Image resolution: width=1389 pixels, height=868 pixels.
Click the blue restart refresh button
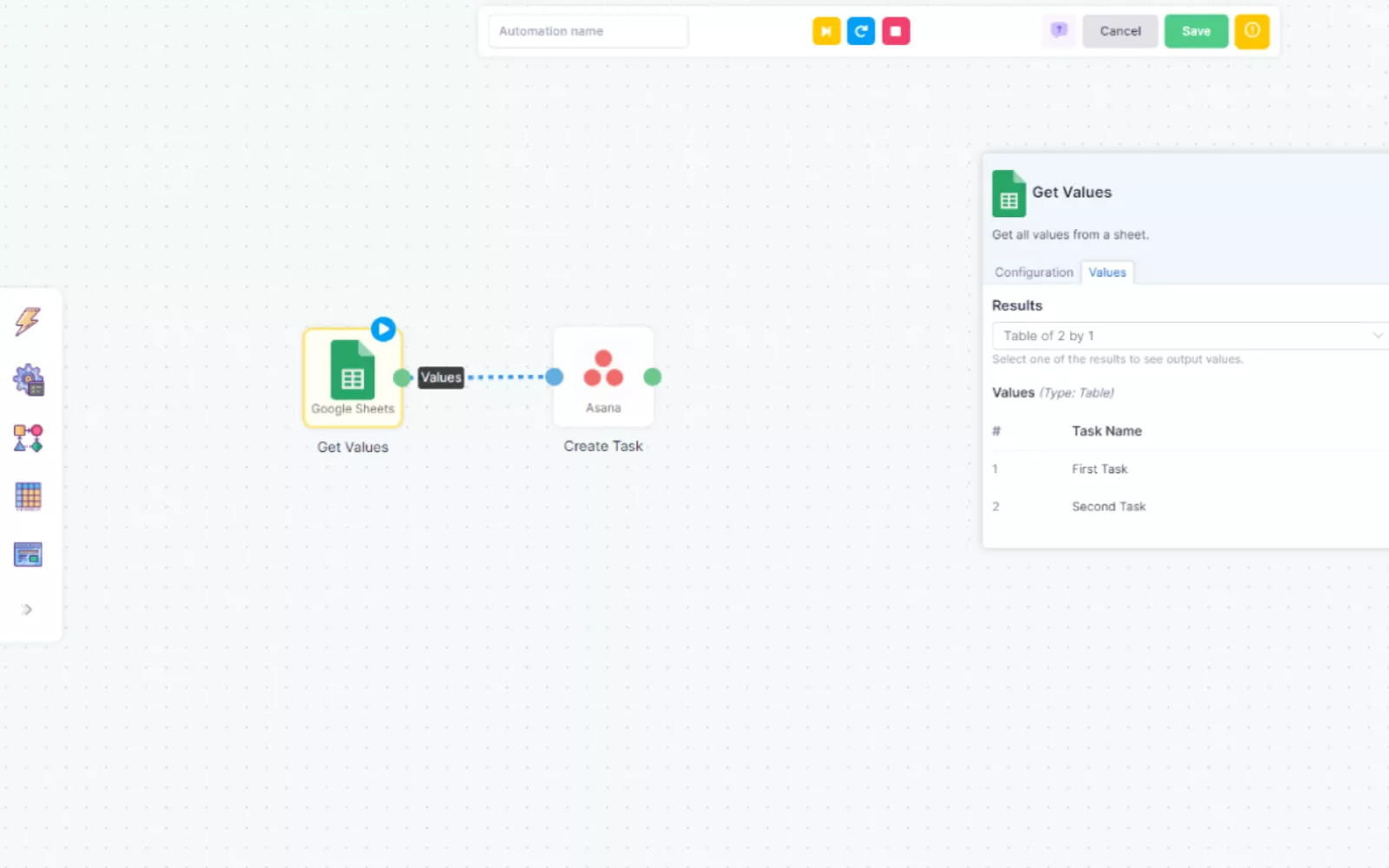pyautogui.click(x=860, y=31)
